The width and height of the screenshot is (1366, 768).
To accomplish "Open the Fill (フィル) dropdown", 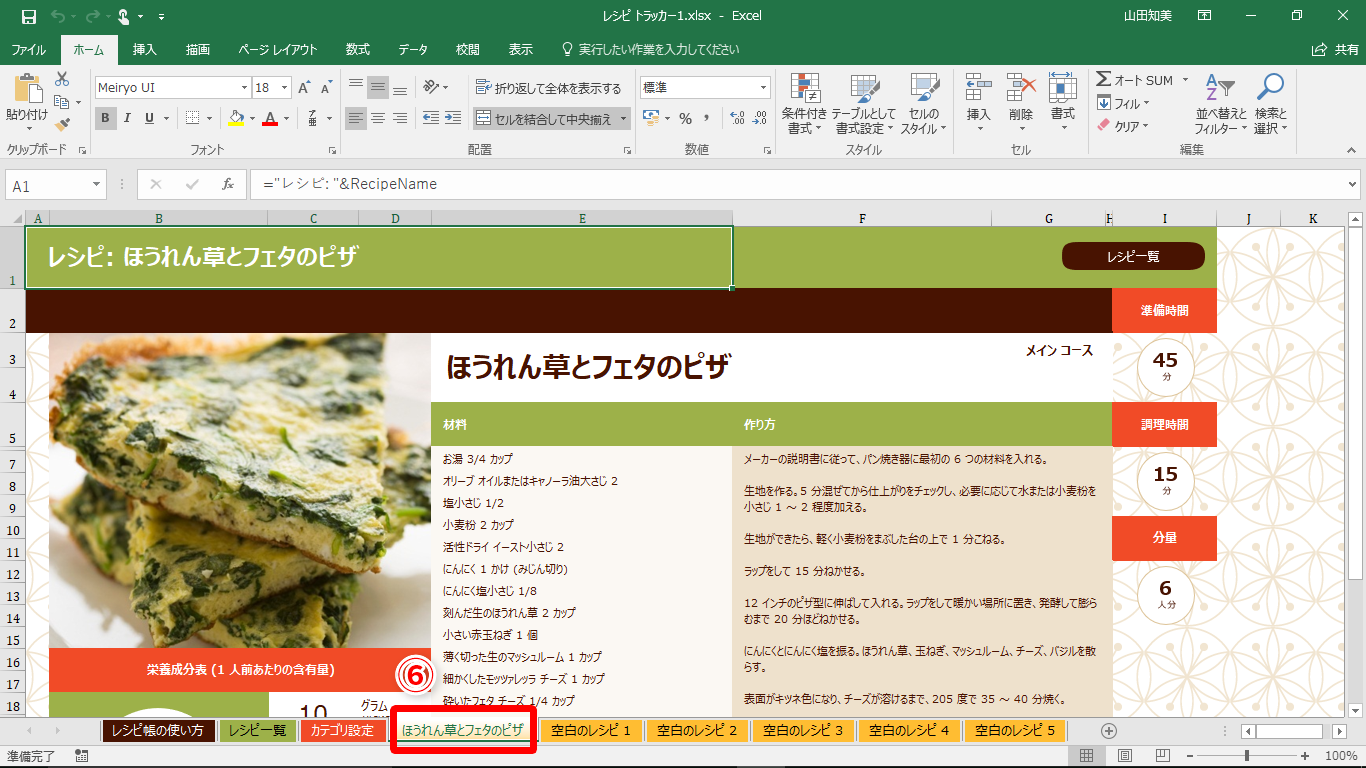I will coord(1123,103).
